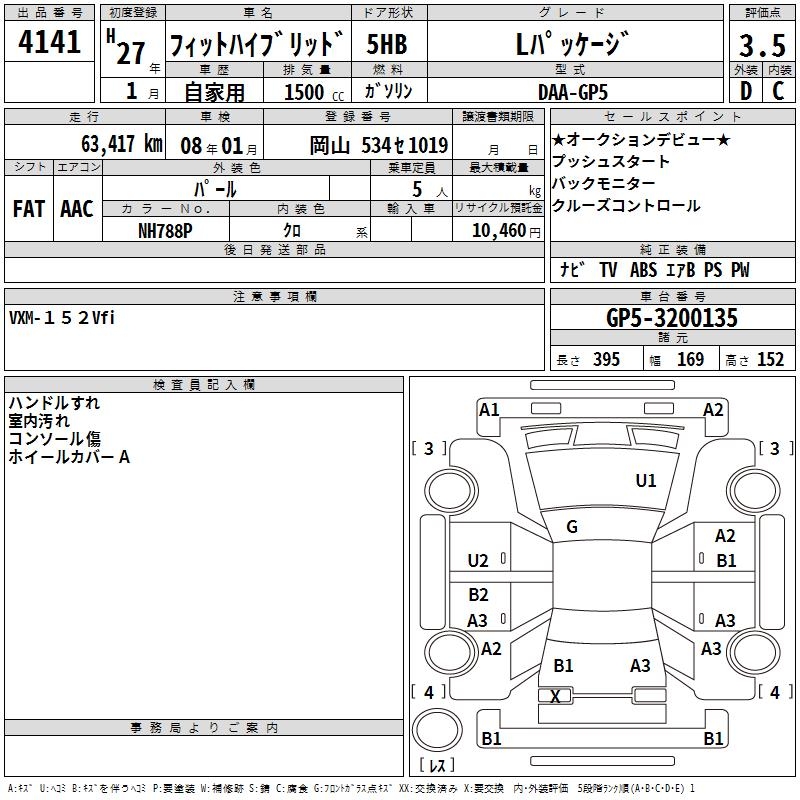Image resolution: width=800 pixels, height=800 pixels.
Task: Select the エアB equipment entry
Action: point(681,270)
